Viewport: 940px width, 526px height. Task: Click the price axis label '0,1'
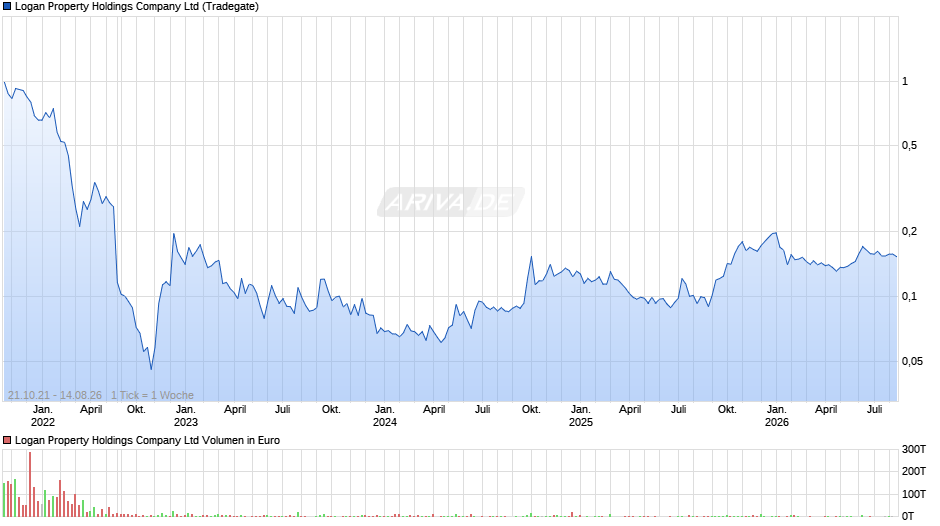[909, 296]
